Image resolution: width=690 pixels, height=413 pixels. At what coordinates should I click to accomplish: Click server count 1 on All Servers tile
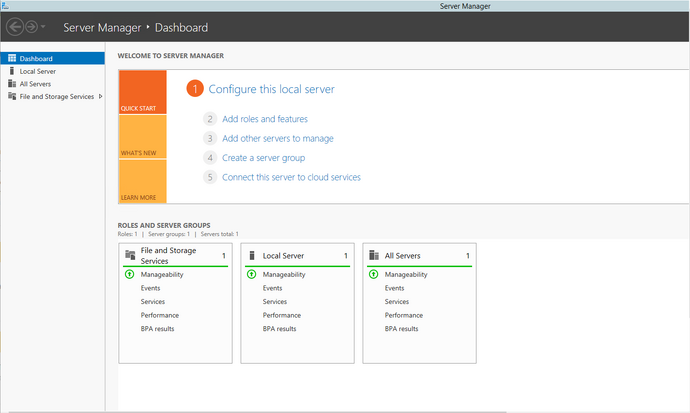click(x=468, y=256)
